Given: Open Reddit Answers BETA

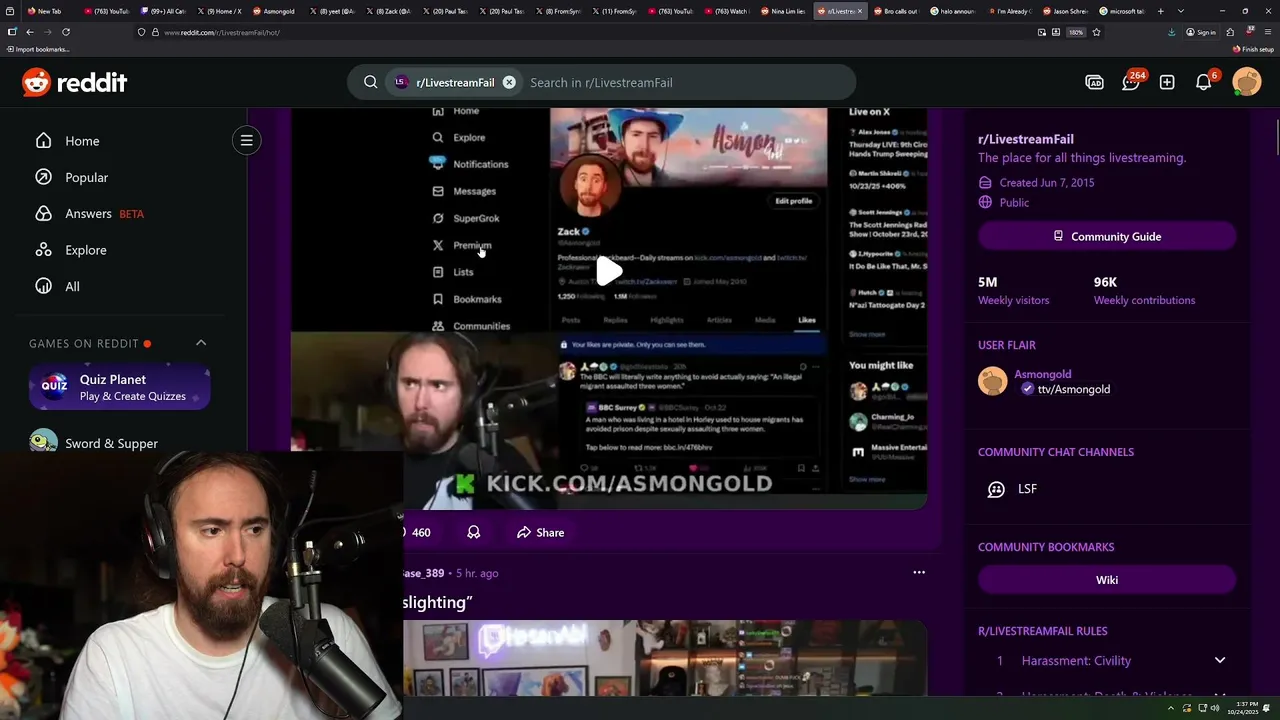Looking at the screenshot, I should (89, 213).
